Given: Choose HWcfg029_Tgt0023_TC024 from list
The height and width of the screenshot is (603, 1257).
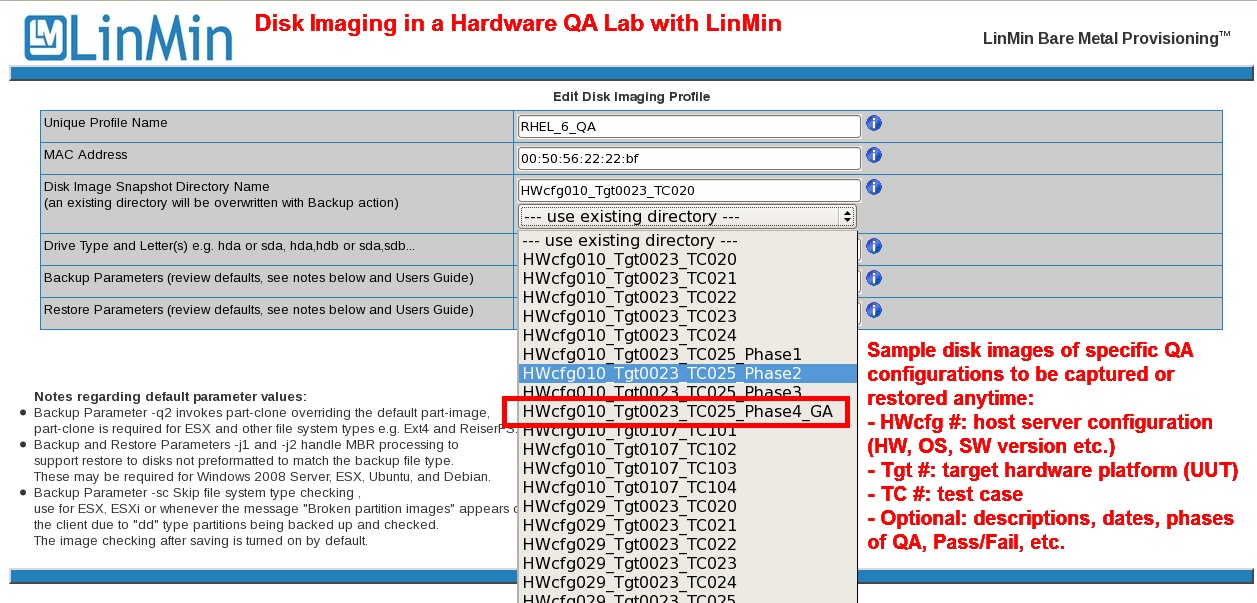Looking at the screenshot, I should click(687, 583).
